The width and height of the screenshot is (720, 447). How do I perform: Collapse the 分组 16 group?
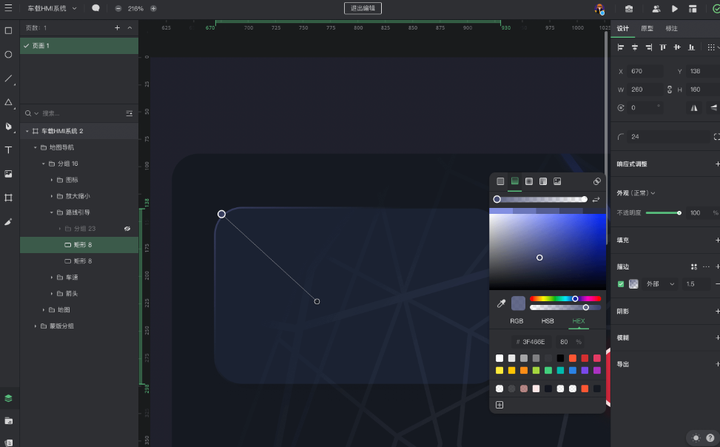tap(44, 164)
